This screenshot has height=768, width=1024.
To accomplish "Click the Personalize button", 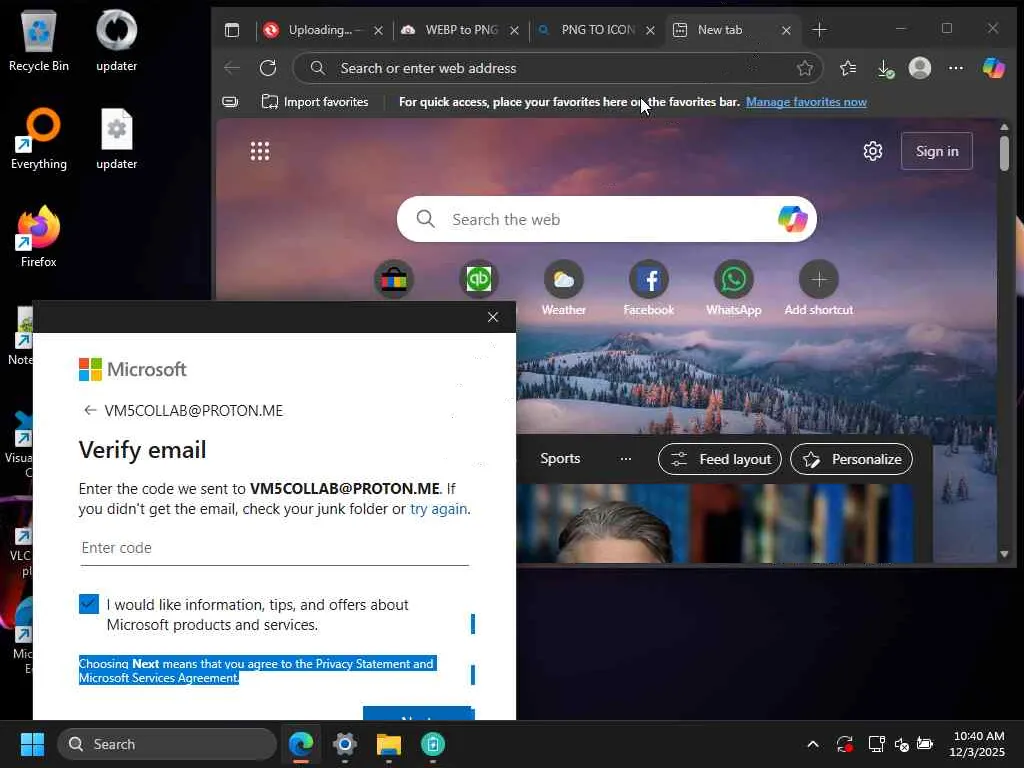I will click(x=851, y=459).
